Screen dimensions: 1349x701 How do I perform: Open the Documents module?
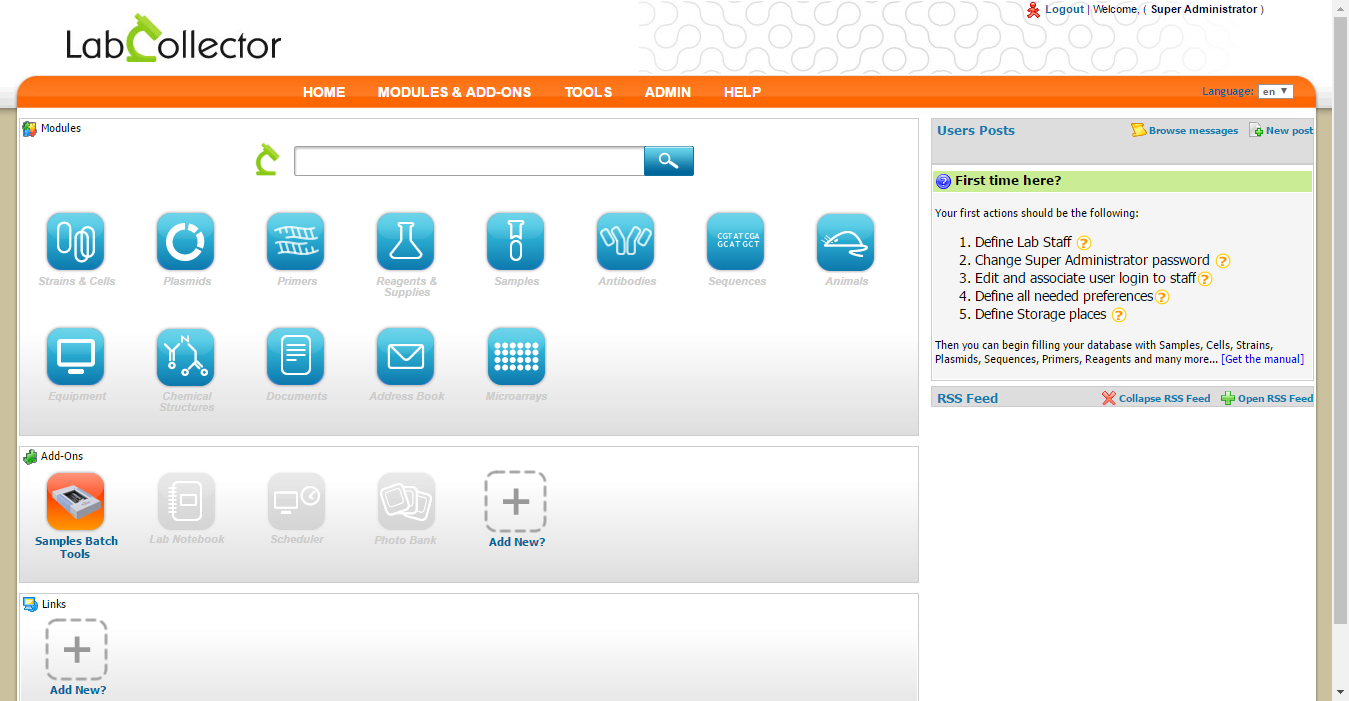tap(295, 357)
